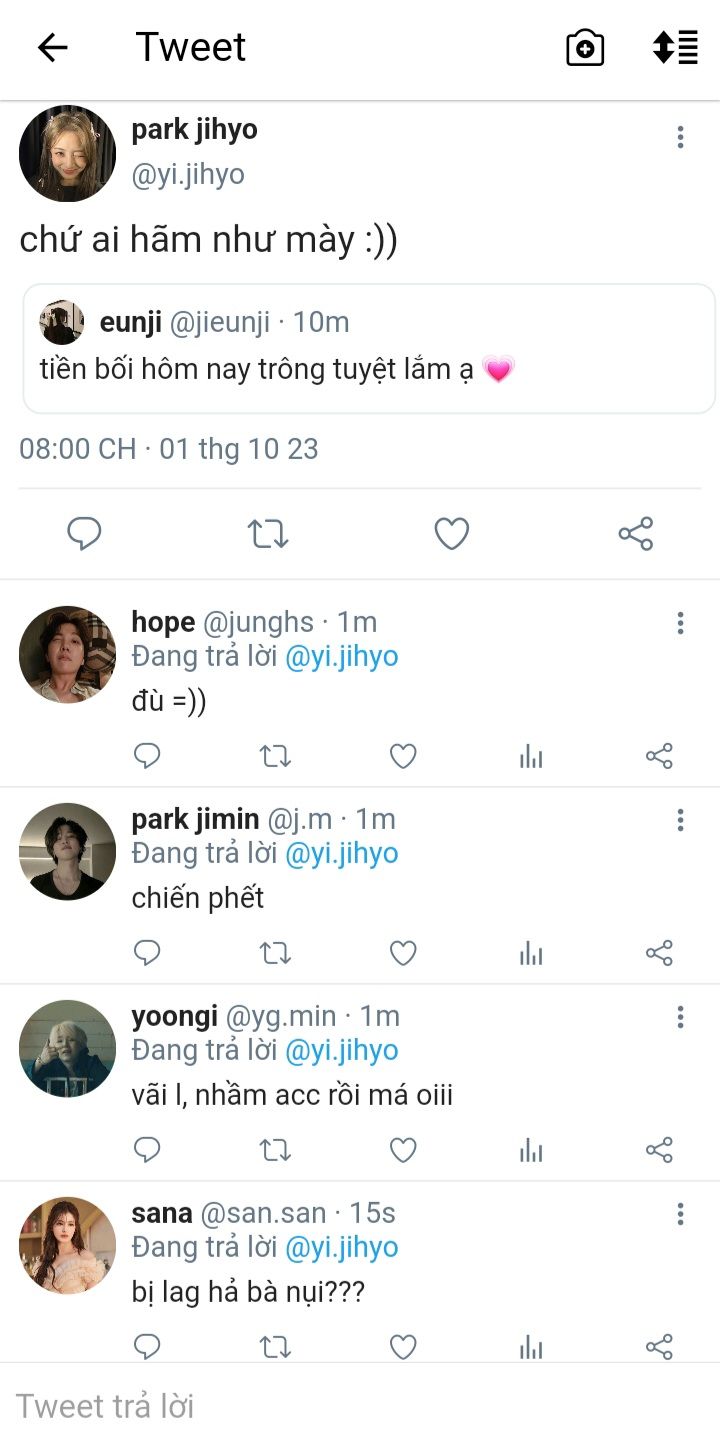Retweet park jihyo's main tweet

tap(268, 534)
